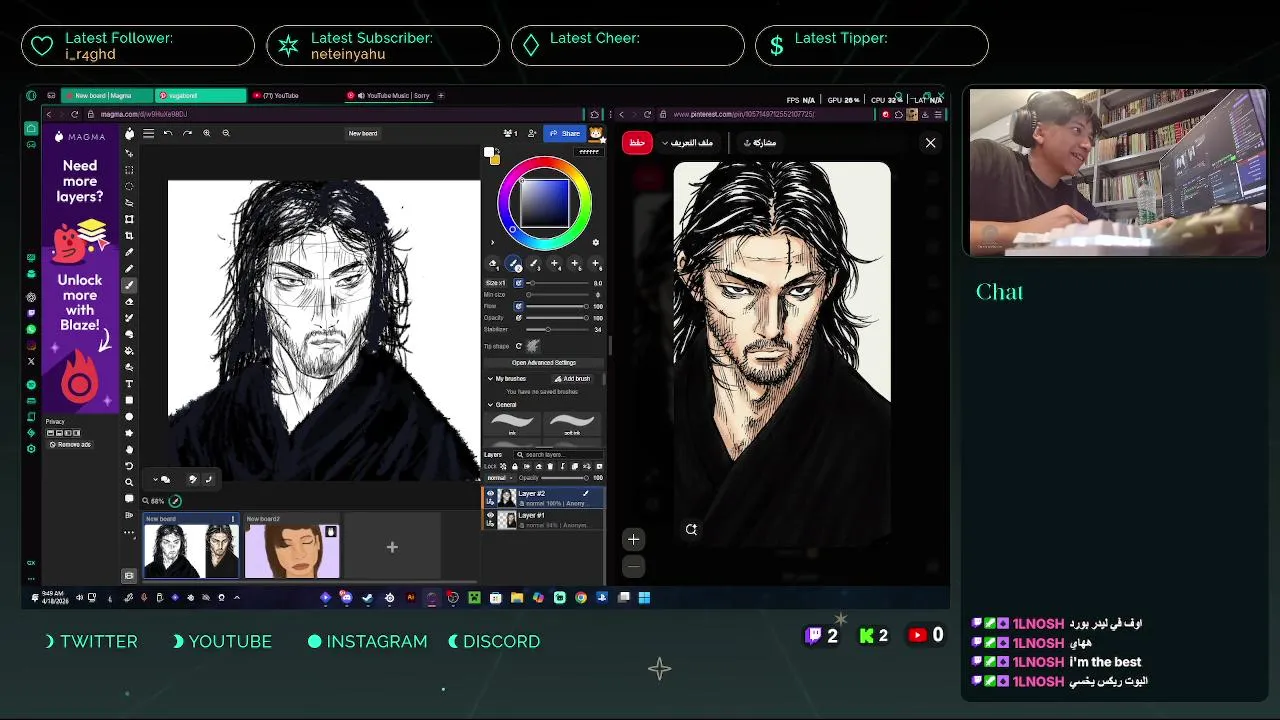Image resolution: width=1280 pixels, height=720 pixels.
Task: Collapse the My brushes section
Action: point(490,379)
